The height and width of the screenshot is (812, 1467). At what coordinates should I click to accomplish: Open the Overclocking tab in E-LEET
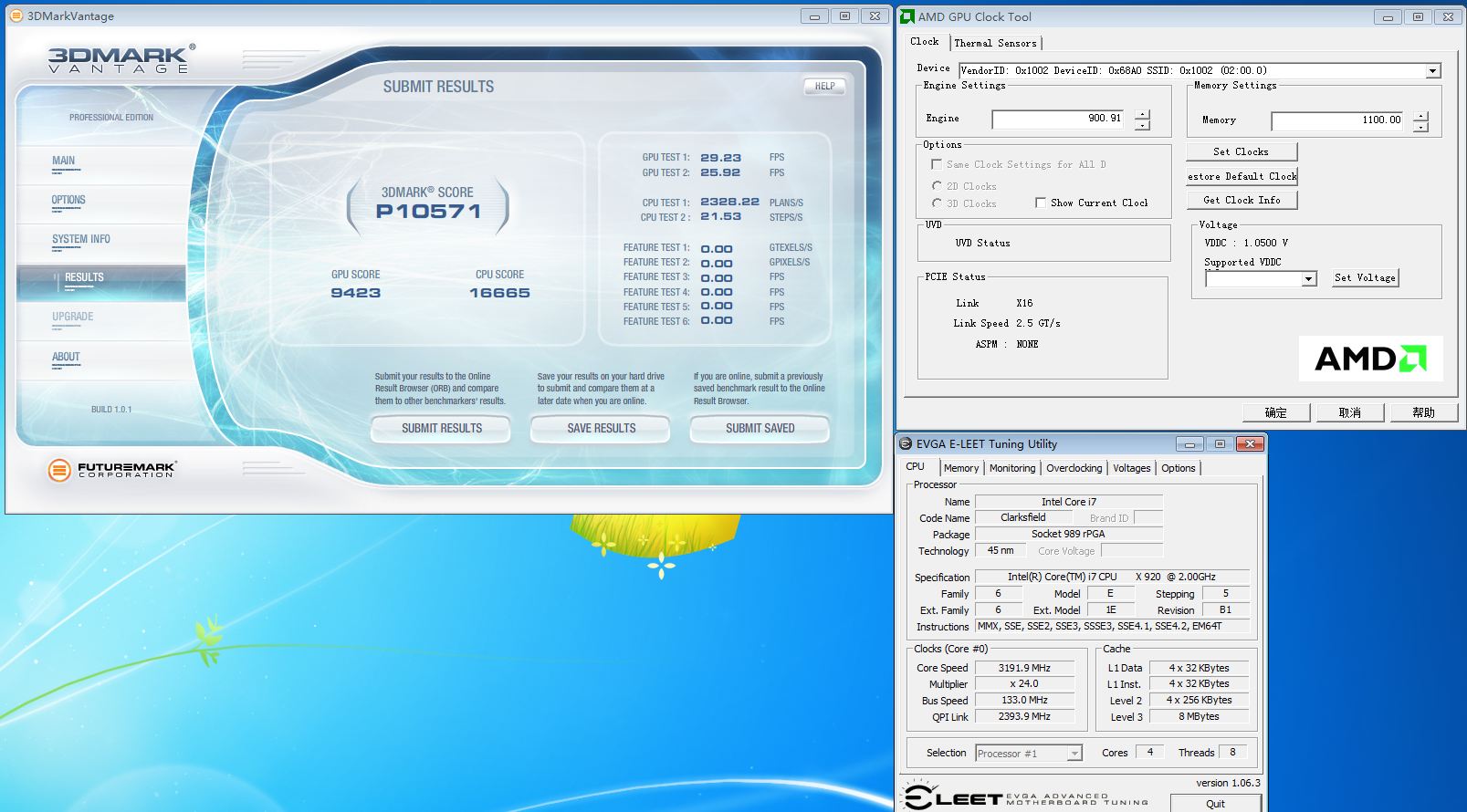tap(1074, 468)
